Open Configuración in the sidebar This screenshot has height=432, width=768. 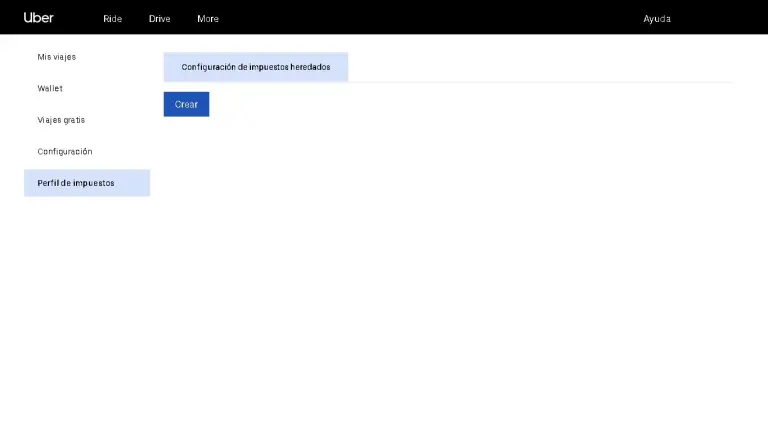65,152
